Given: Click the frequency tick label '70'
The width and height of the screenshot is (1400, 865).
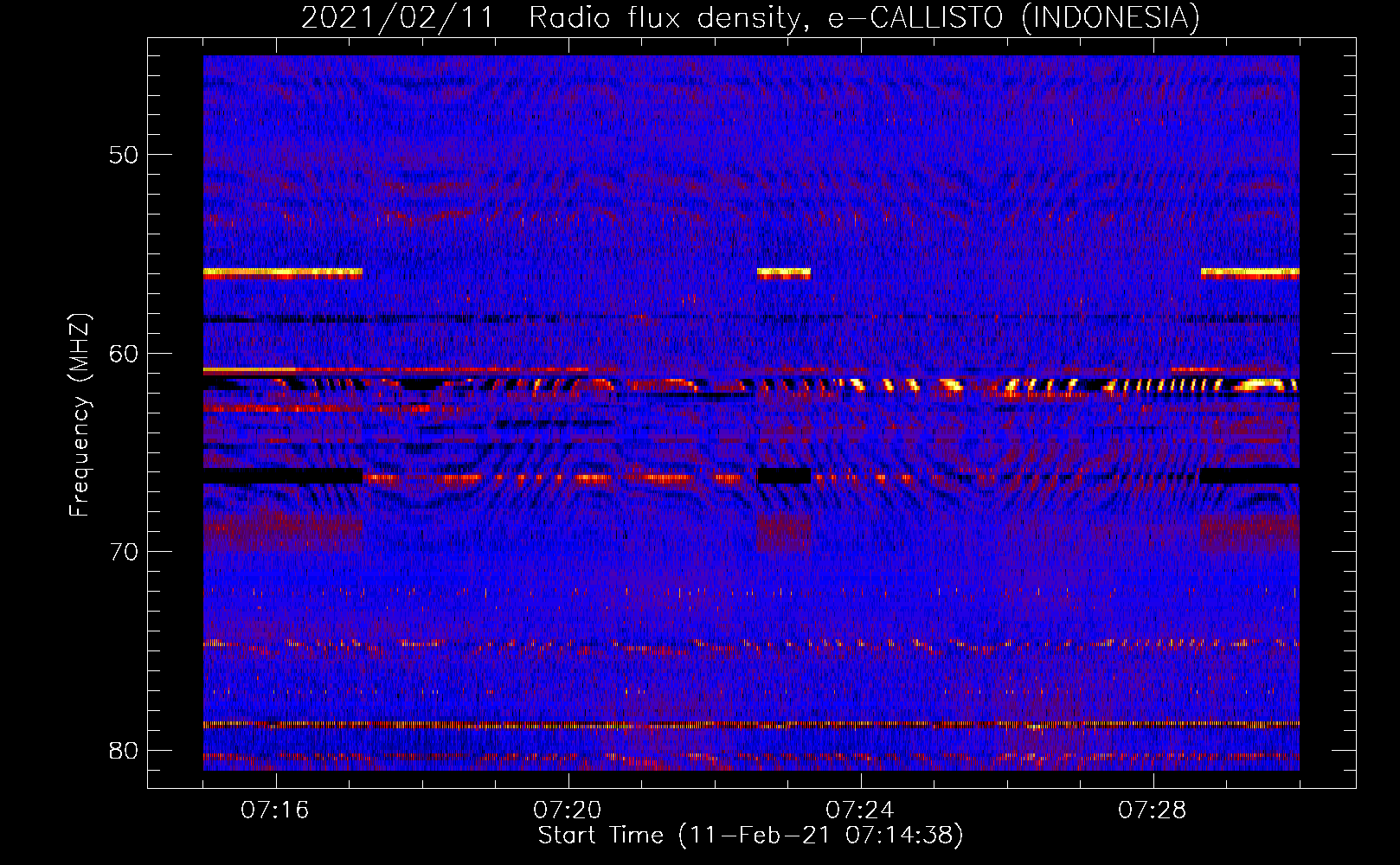Looking at the screenshot, I should (124, 552).
